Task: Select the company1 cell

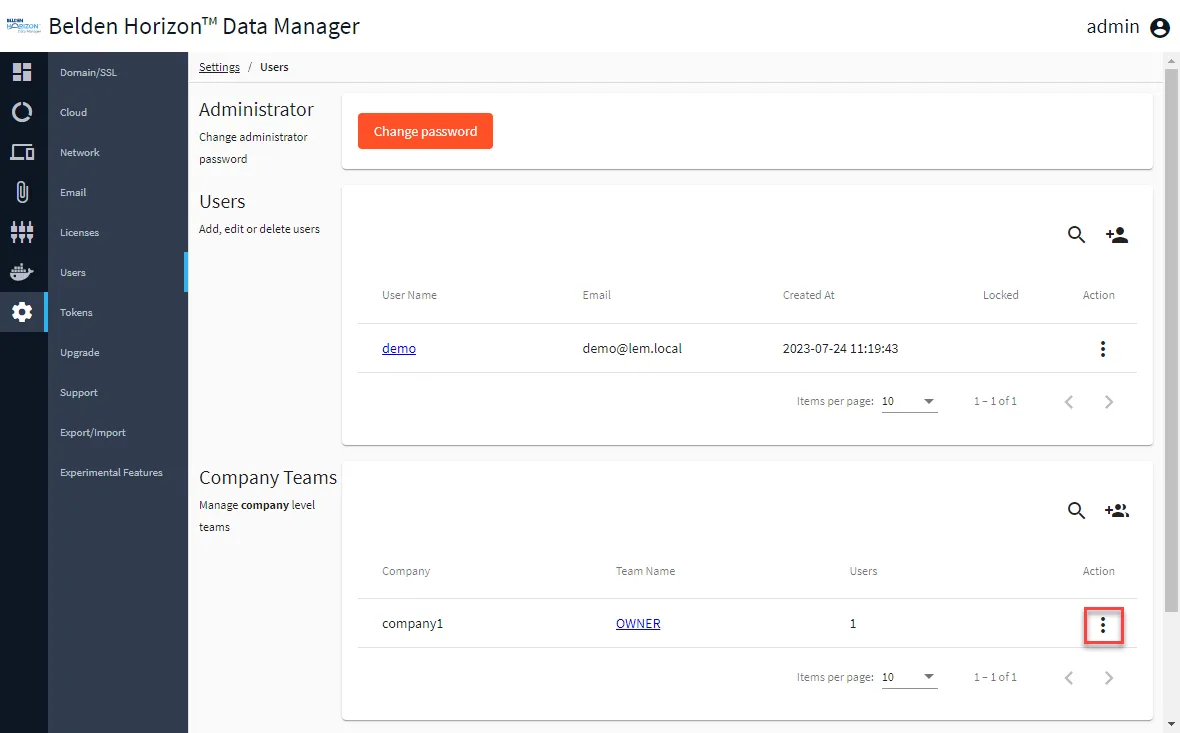Action: click(x=412, y=623)
